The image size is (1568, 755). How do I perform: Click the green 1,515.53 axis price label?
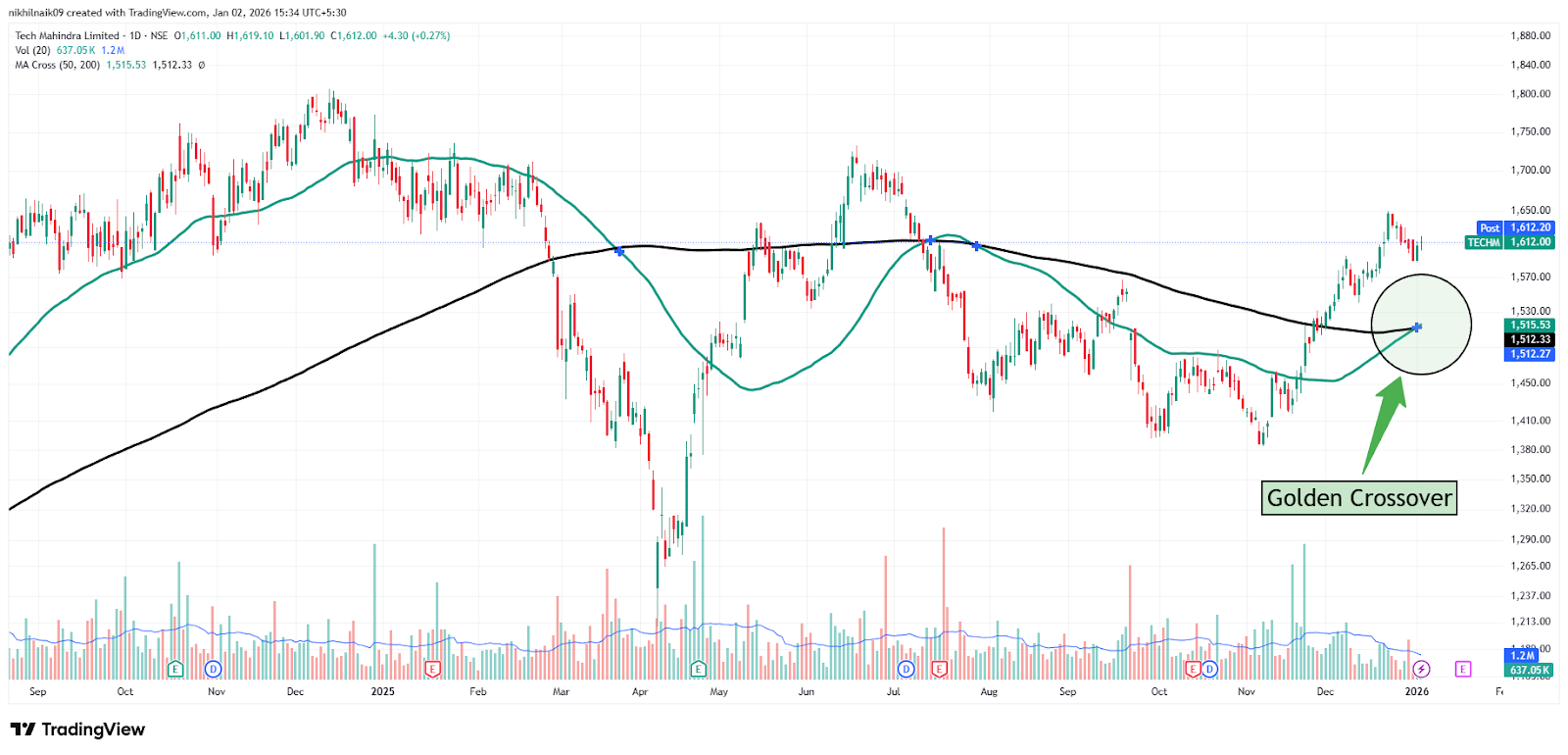1530,325
